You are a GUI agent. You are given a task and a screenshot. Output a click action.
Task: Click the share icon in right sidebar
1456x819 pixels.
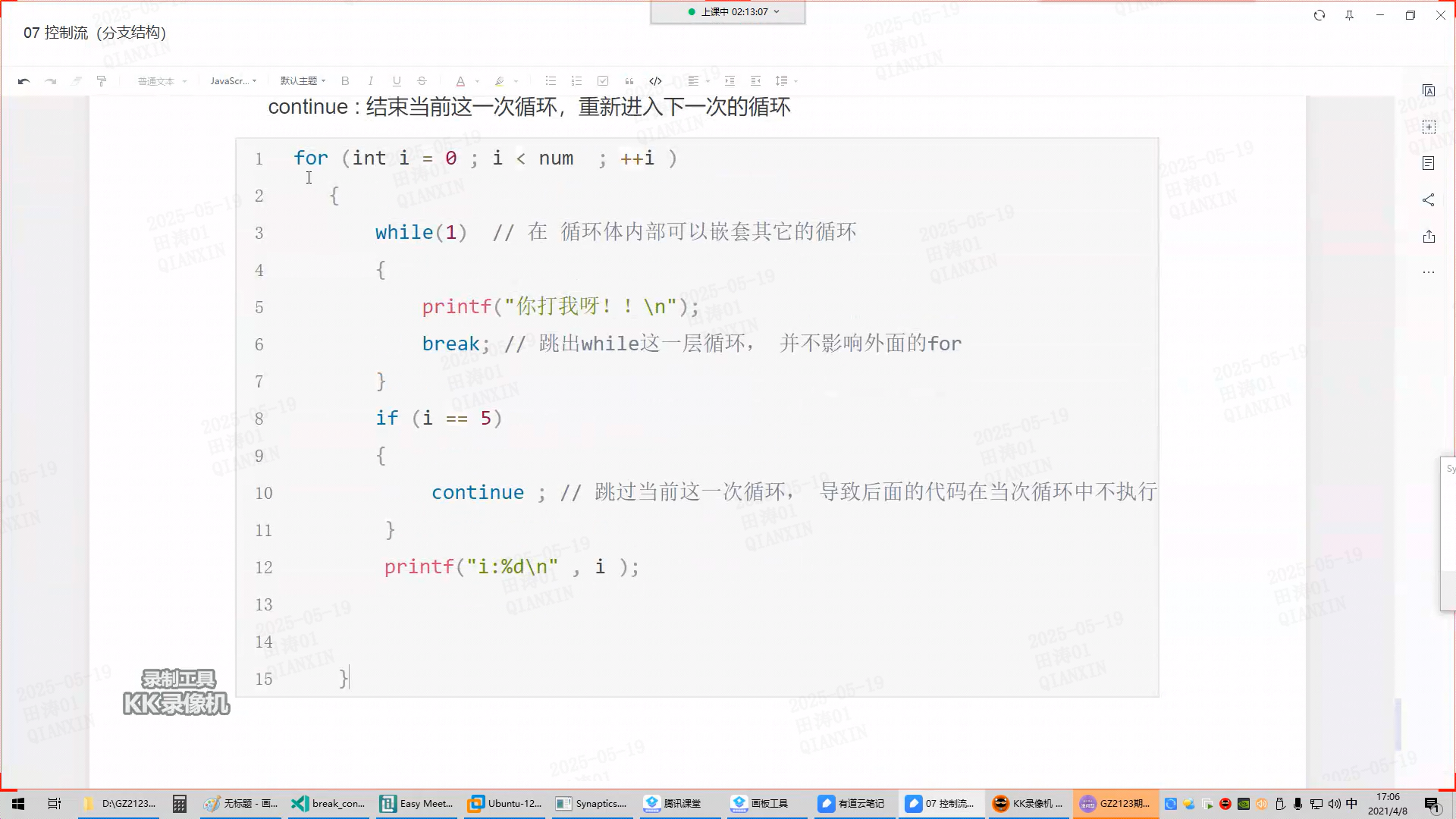(1429, 200)
